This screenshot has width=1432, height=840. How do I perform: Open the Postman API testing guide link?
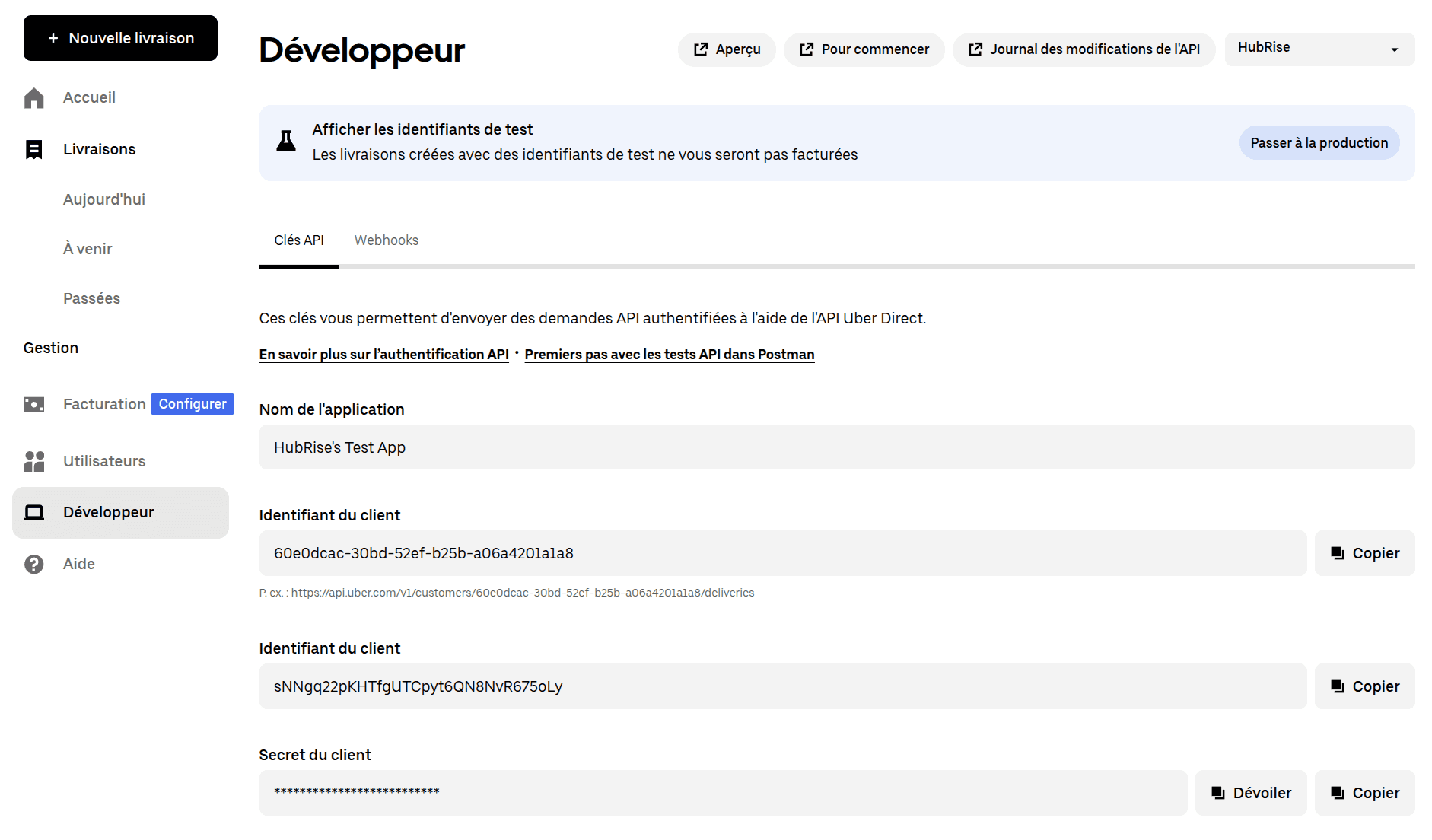669,354
